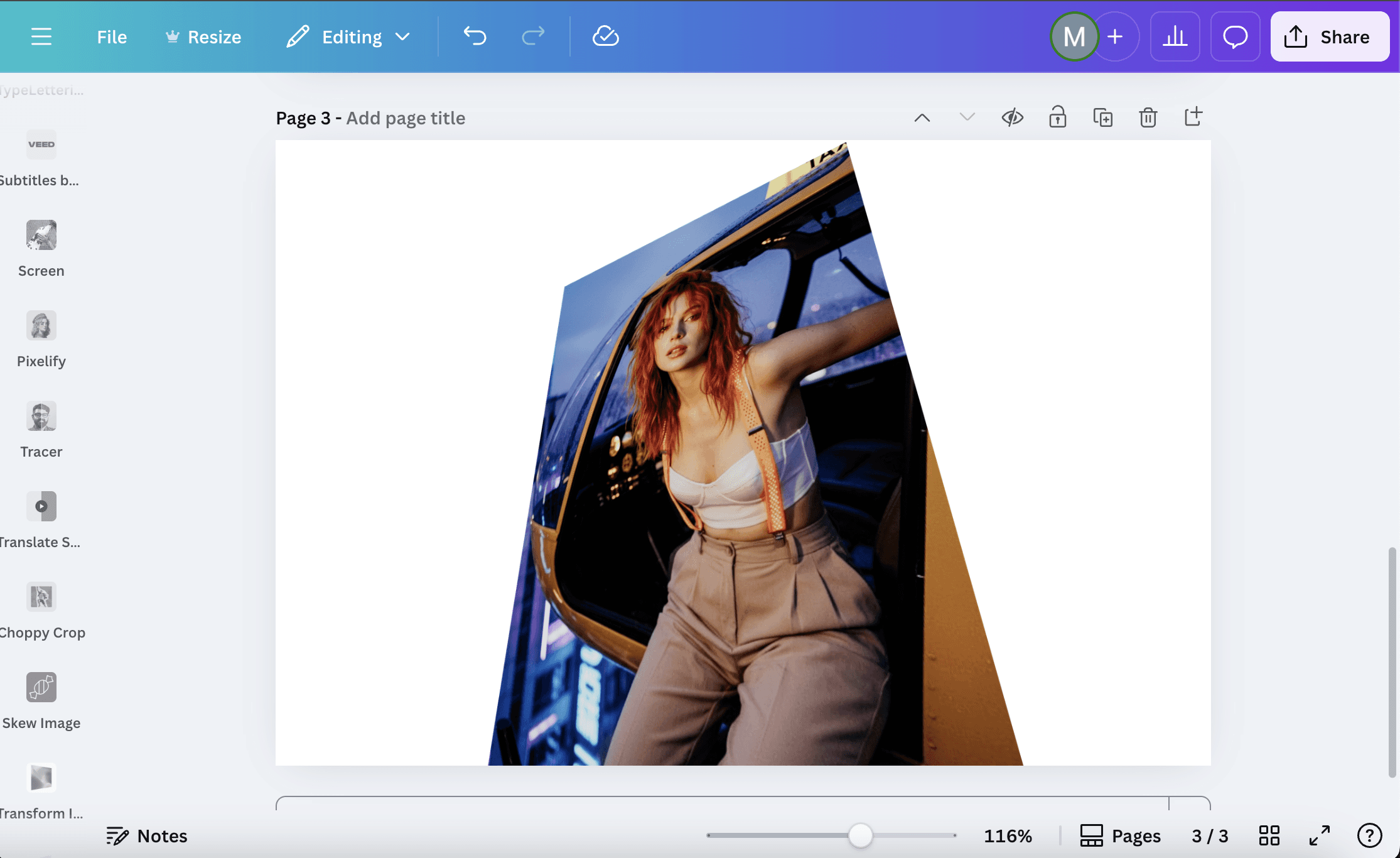1400x858 pixels.
Task: Adjust the zoom level slider
Action: coord(860,836)
